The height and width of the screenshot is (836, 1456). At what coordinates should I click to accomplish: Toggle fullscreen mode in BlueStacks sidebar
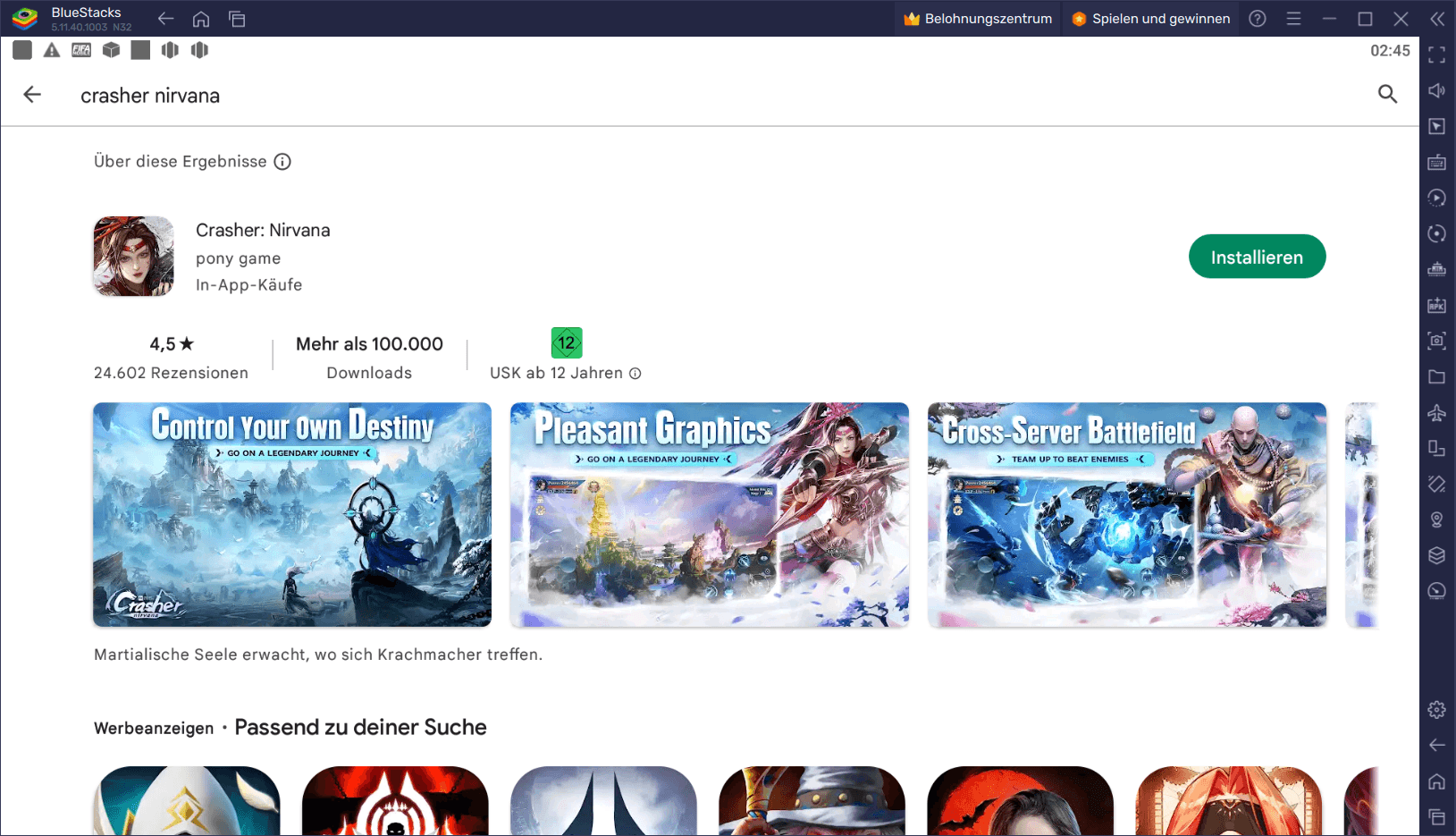(1436, 55)
